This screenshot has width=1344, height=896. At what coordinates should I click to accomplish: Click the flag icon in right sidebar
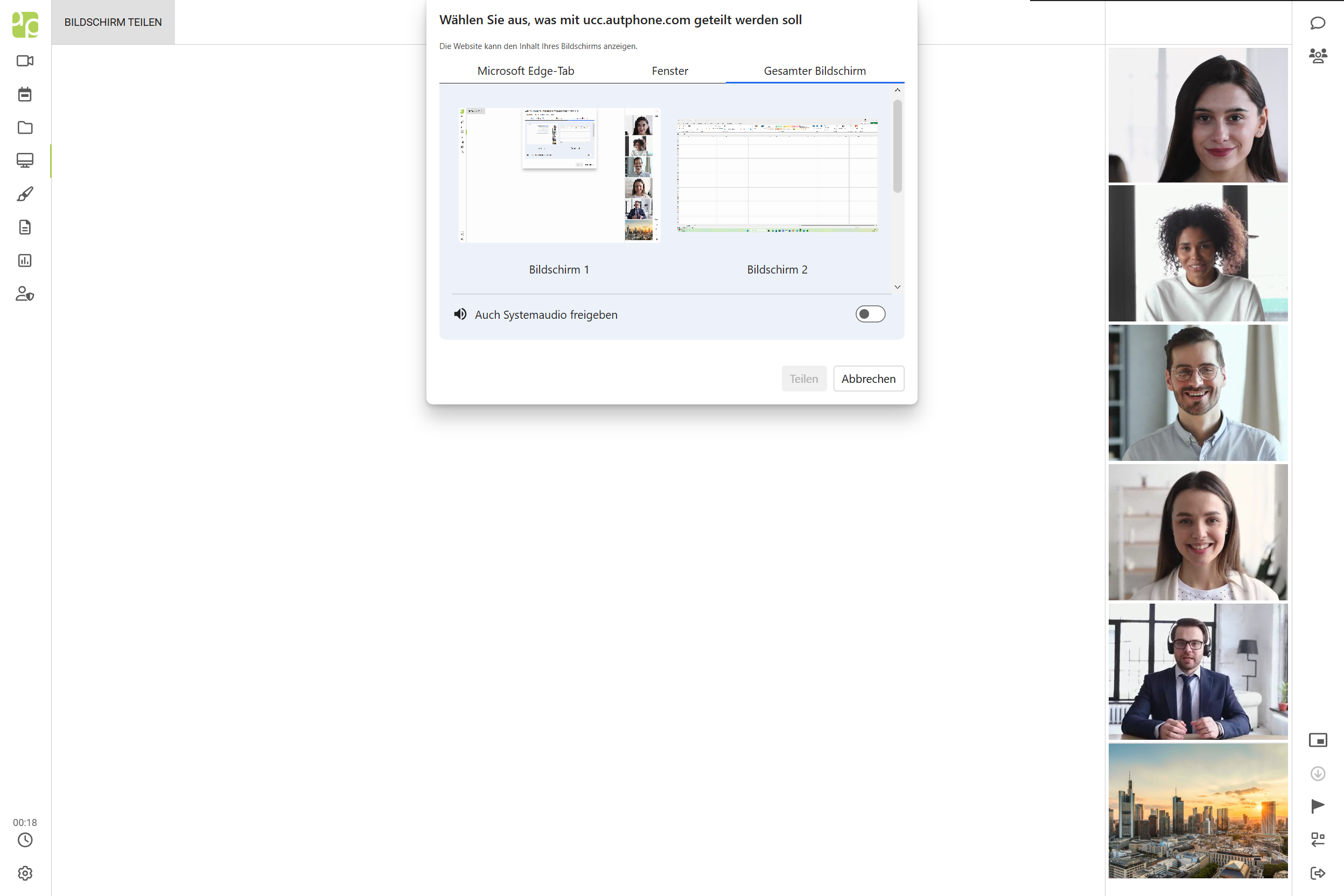coord(1318,806)
